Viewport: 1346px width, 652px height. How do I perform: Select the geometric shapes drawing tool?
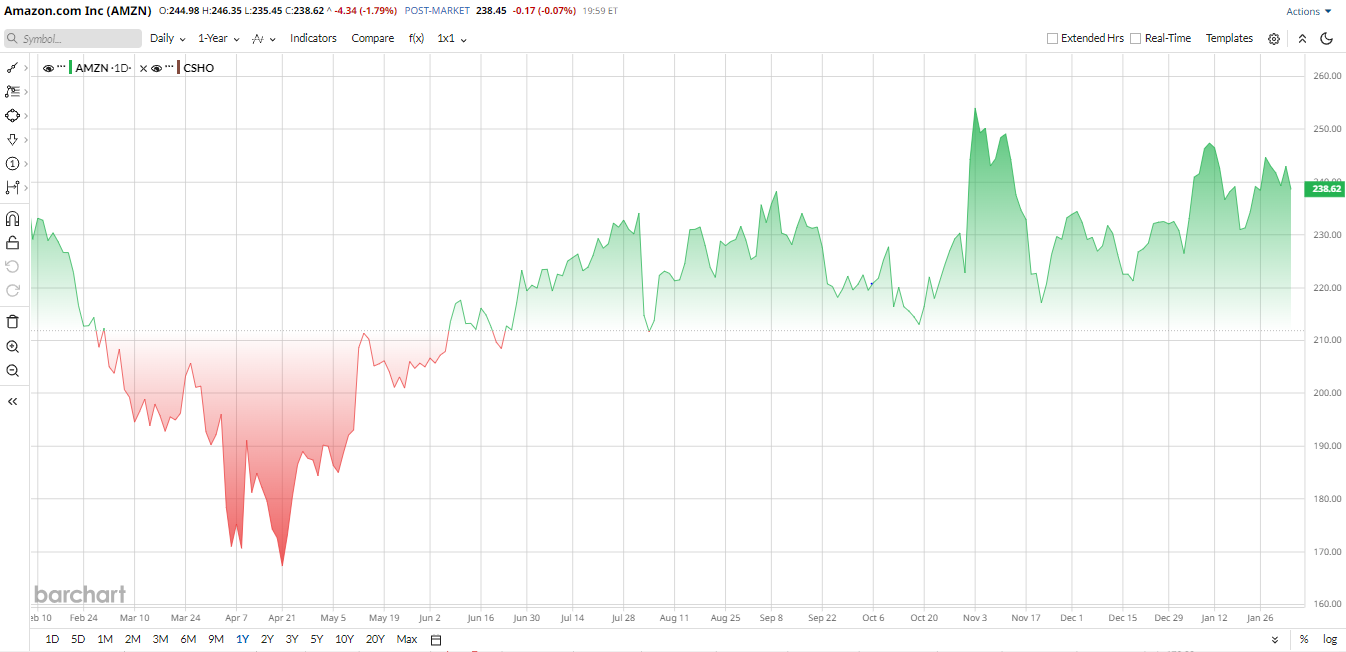[12, 116]
